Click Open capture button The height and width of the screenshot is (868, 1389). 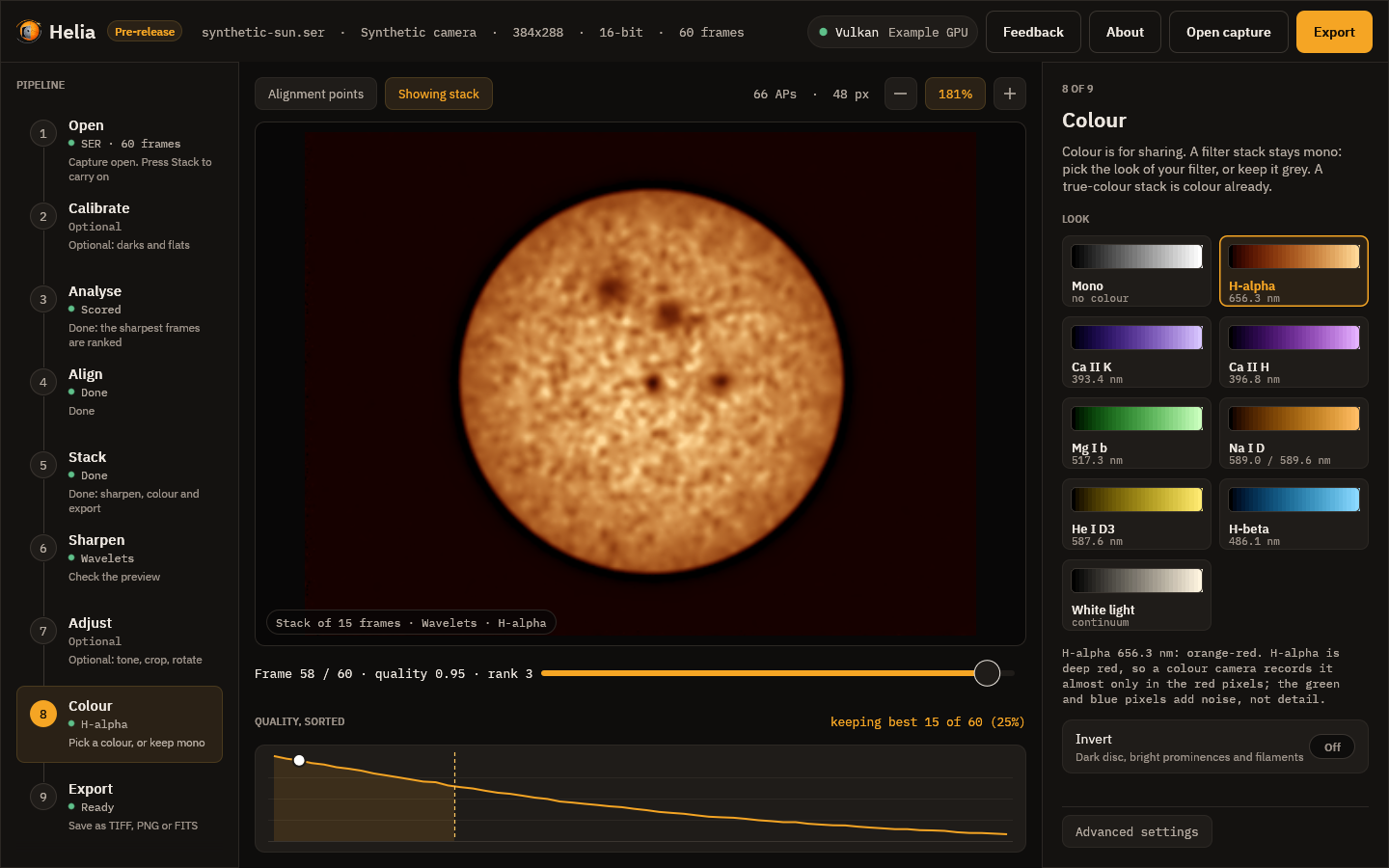[x=1228, y=32]
